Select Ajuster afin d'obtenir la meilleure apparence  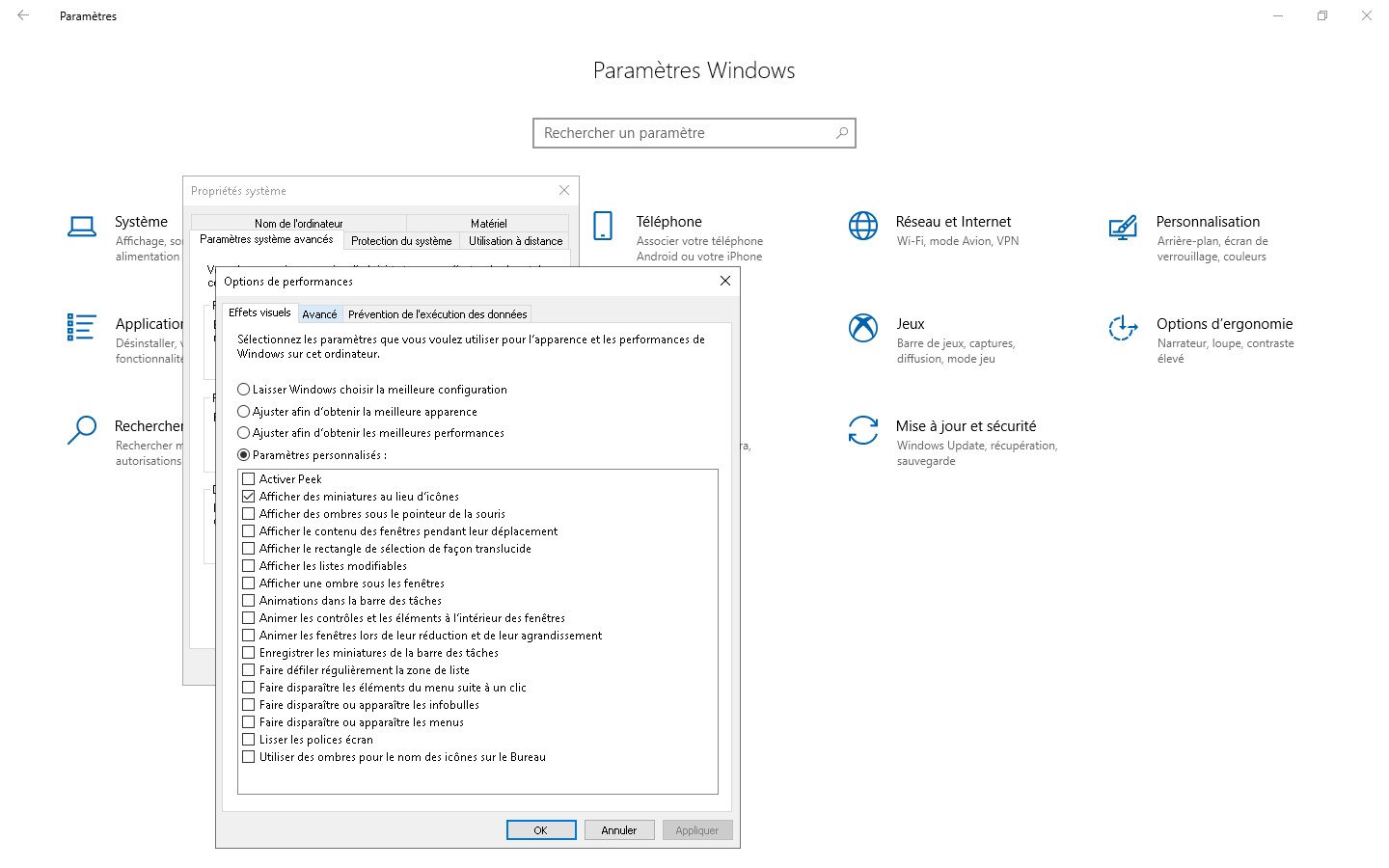pyautogui.click(x=244, y=412)
